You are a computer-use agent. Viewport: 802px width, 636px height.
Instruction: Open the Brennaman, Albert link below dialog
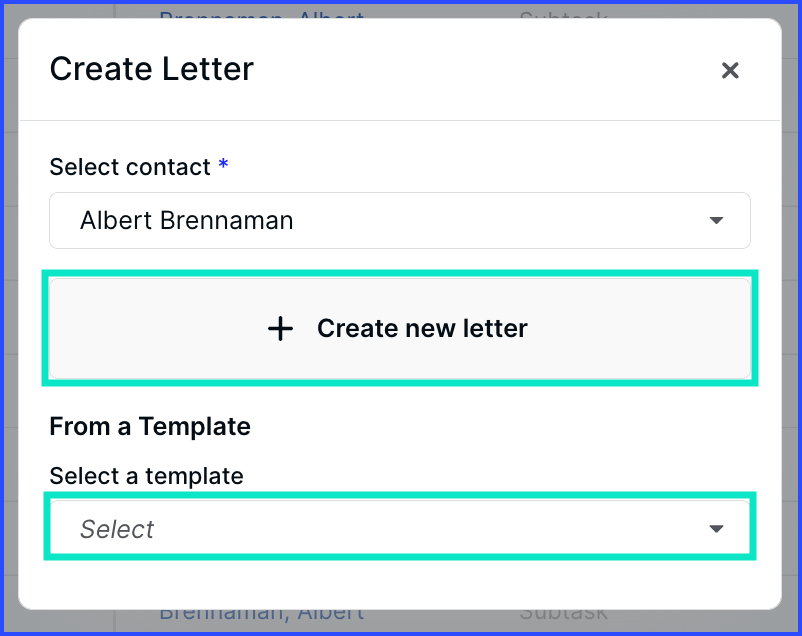(262, 612)
